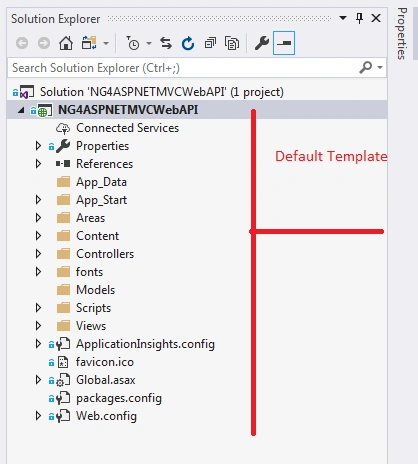Toggle the auto-hide pin icon
418x464 pixels.
[359, 18]
